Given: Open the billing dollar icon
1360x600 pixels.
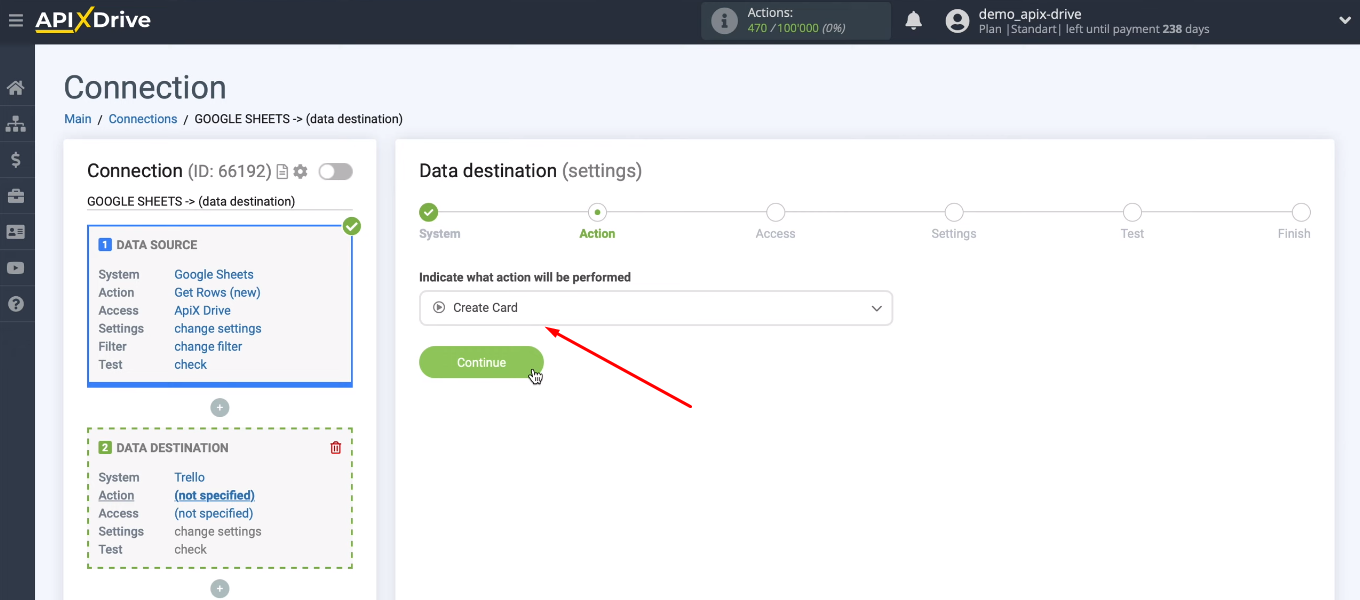Looking at the screenshot, I should [16, 159].
